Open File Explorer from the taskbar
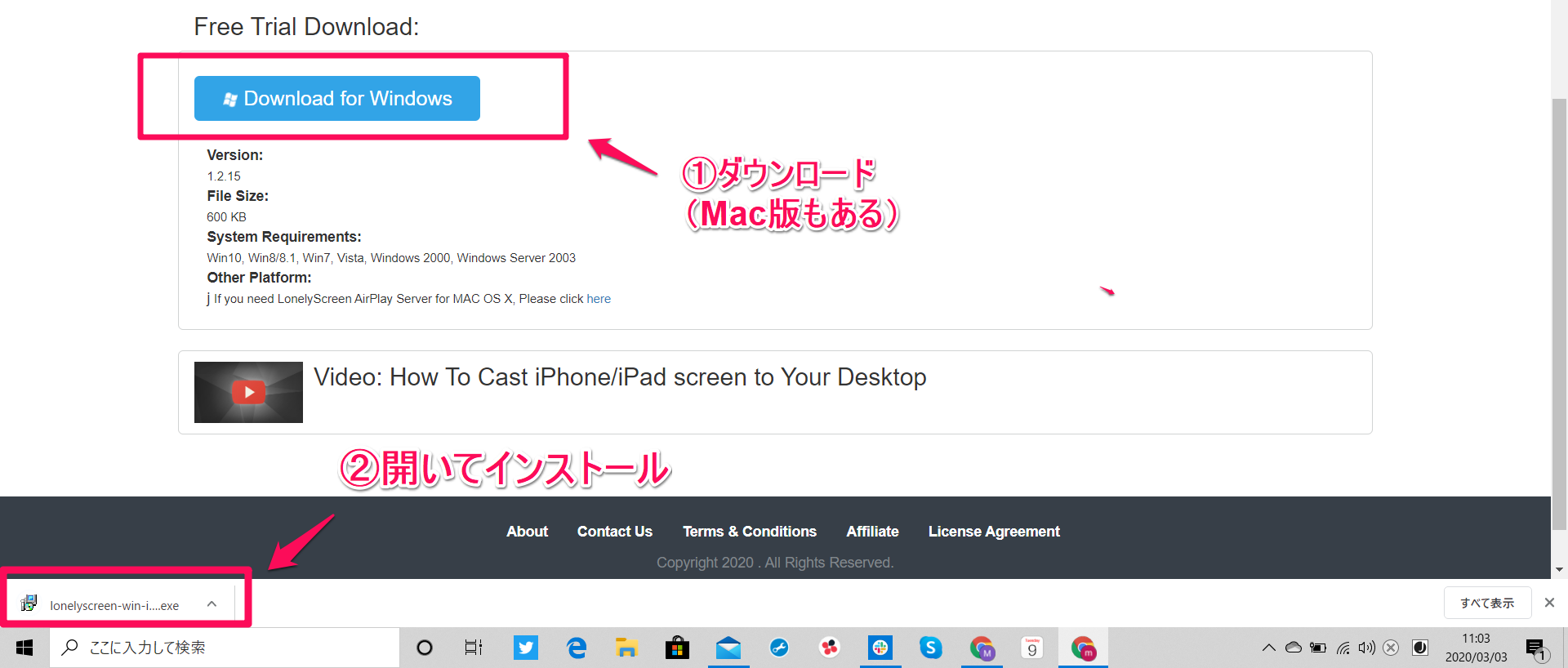 (626, 648)
